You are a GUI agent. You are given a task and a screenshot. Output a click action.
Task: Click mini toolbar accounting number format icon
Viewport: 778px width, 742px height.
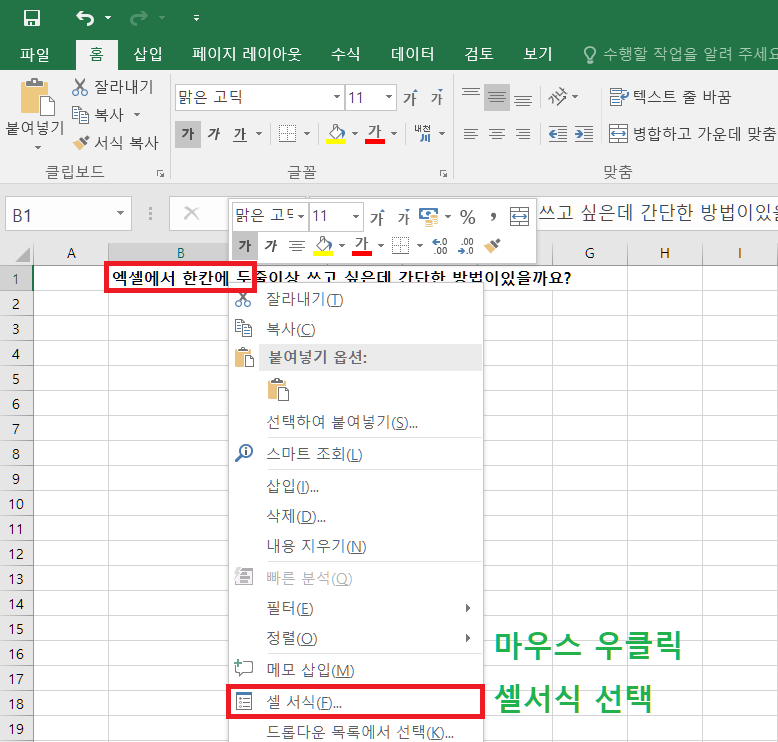click(x=429, y=217)
